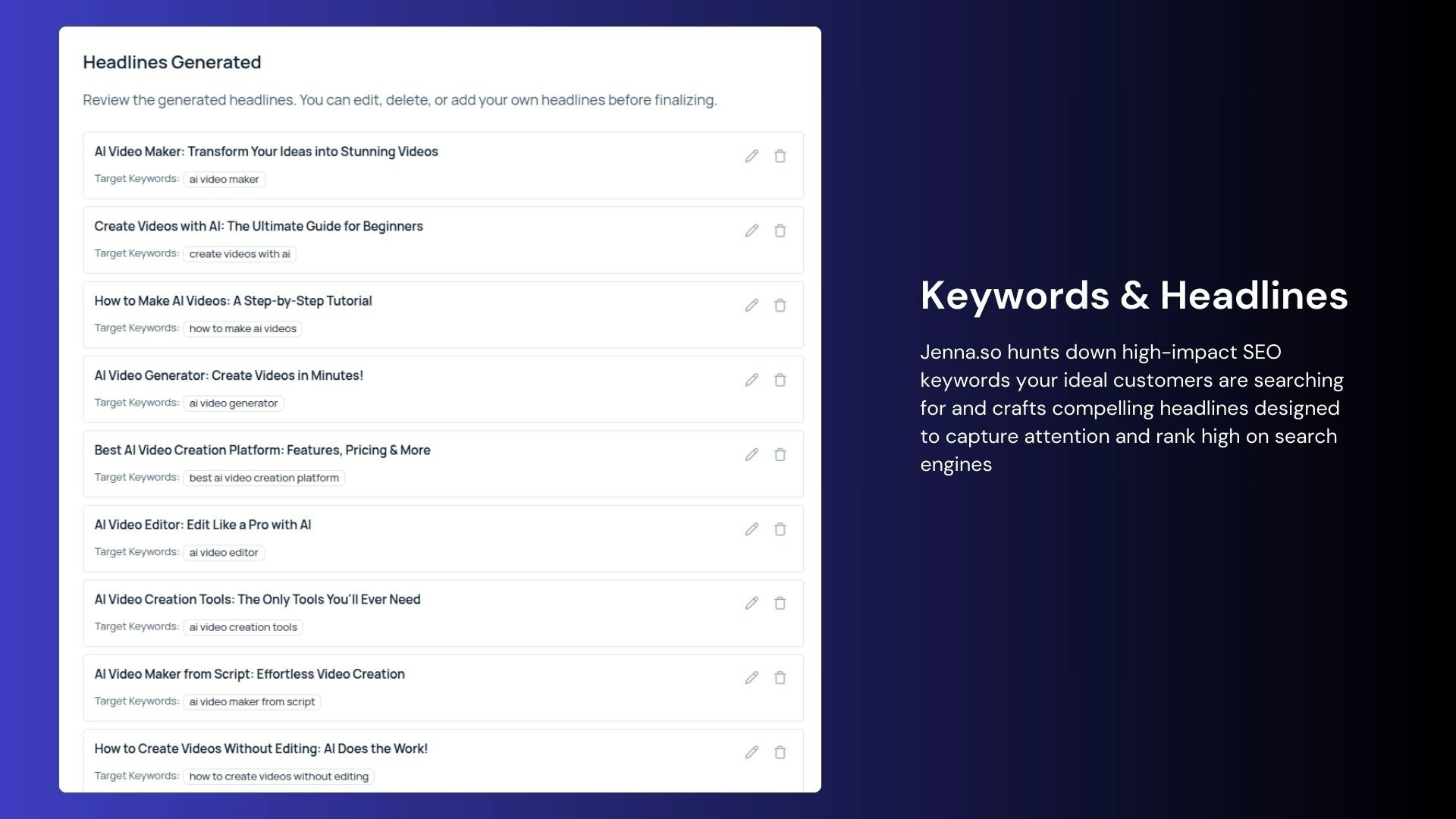Screen dimensions: 1456x819
Task: Delete the 'How to Make AI Videos' headline
Action: tap(780, 306)
